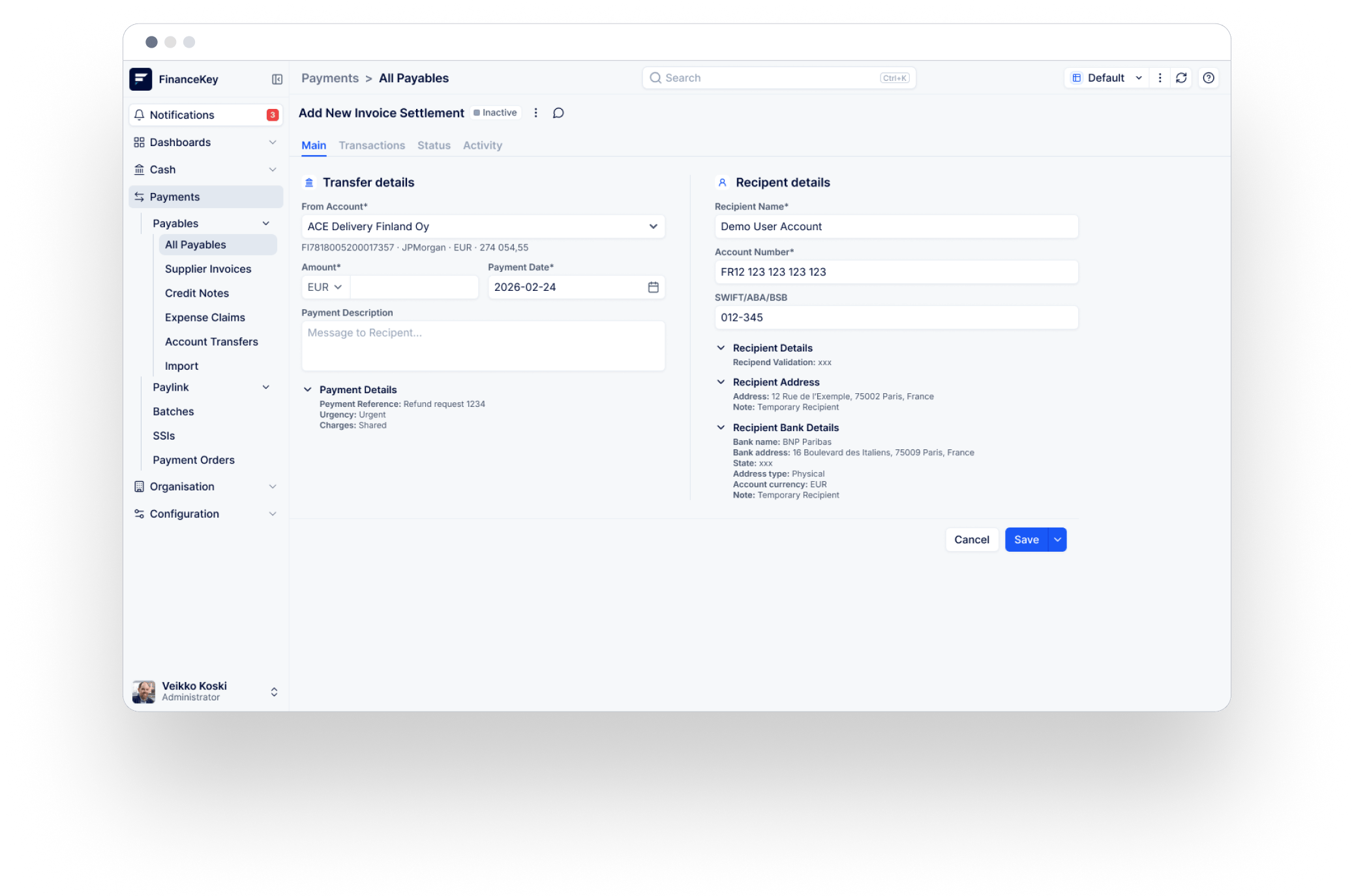Collapse the sidebar panel icon
1354x896 pixels.
click(277, 80)
